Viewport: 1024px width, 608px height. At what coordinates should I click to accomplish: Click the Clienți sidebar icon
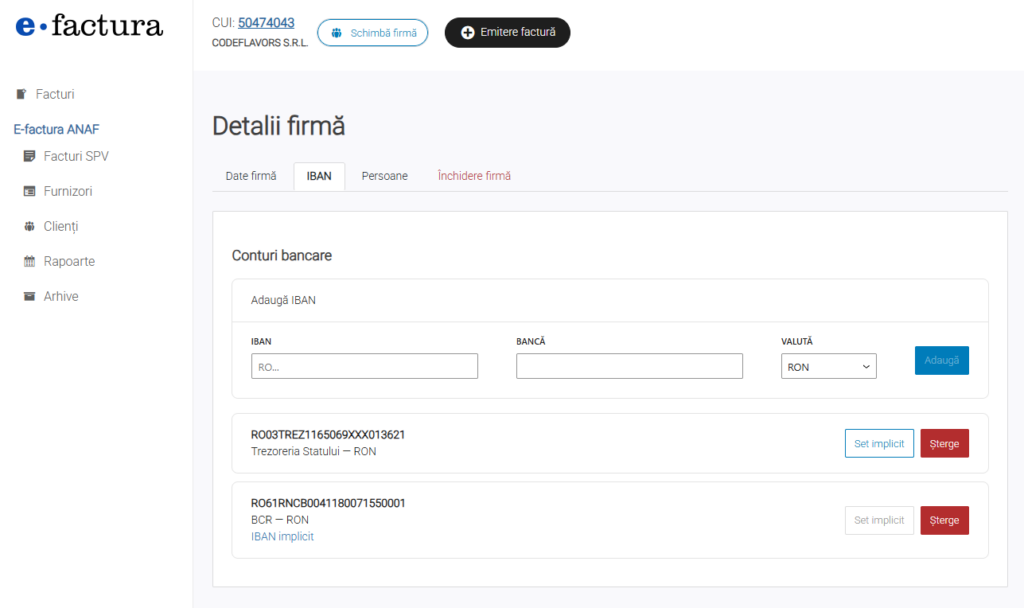click(x=29, y=226)
